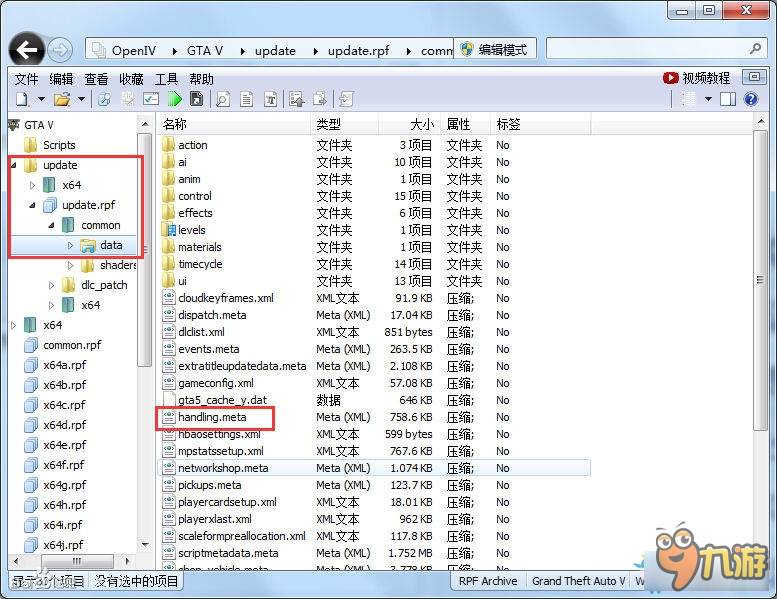Open the 编辑 menu
Screen dimensions: 777x599
(x=61, y=79)
